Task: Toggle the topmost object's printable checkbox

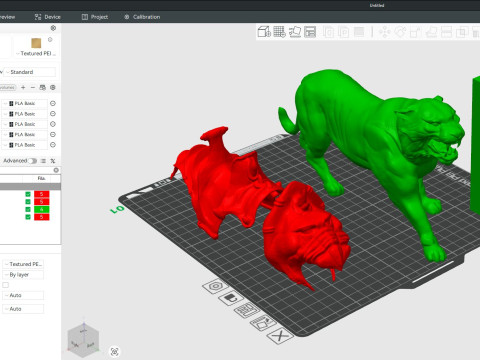Action: pyautogui.click(x=28, y=194)
